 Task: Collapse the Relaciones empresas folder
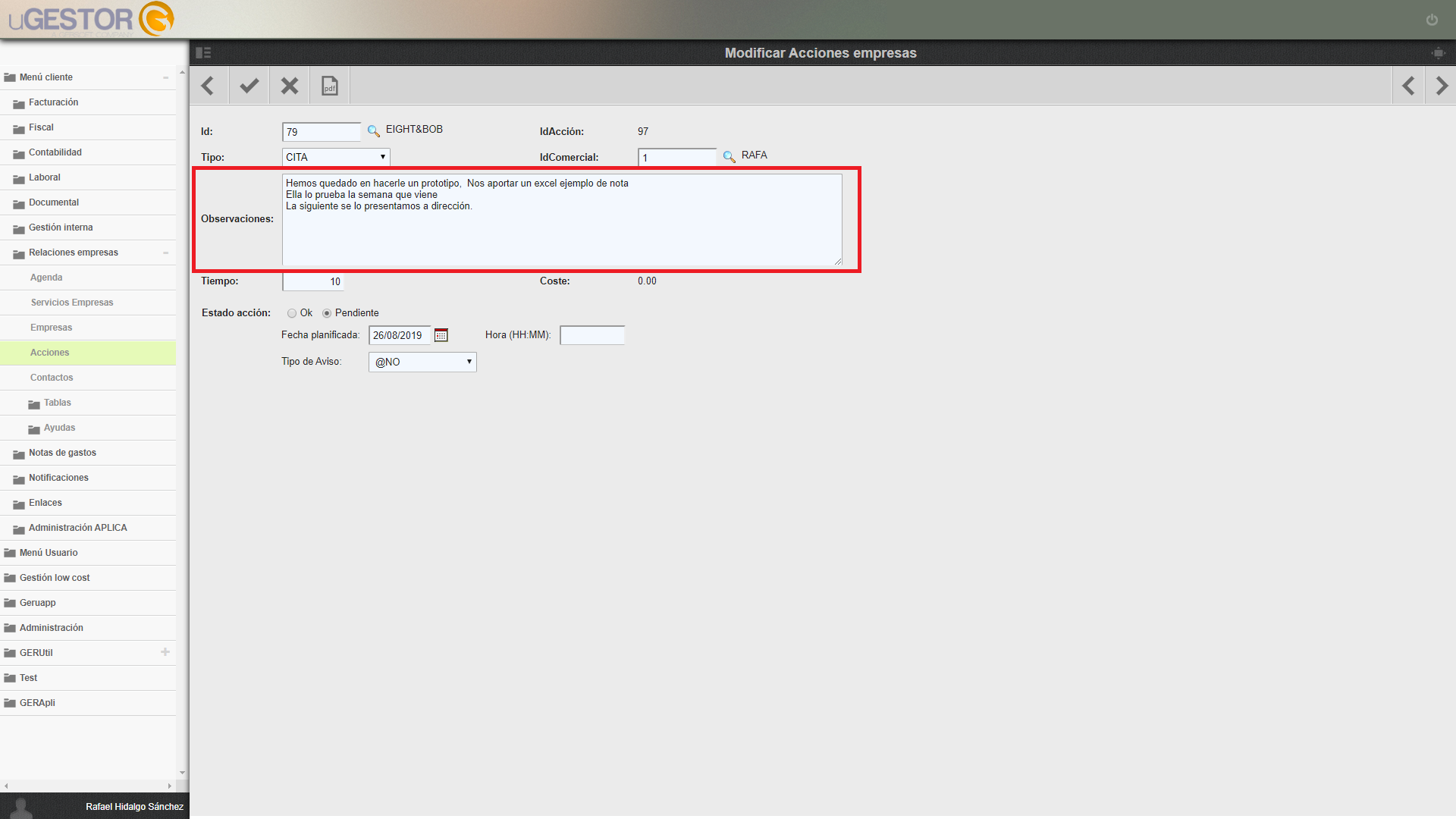[x=165, y=253]
